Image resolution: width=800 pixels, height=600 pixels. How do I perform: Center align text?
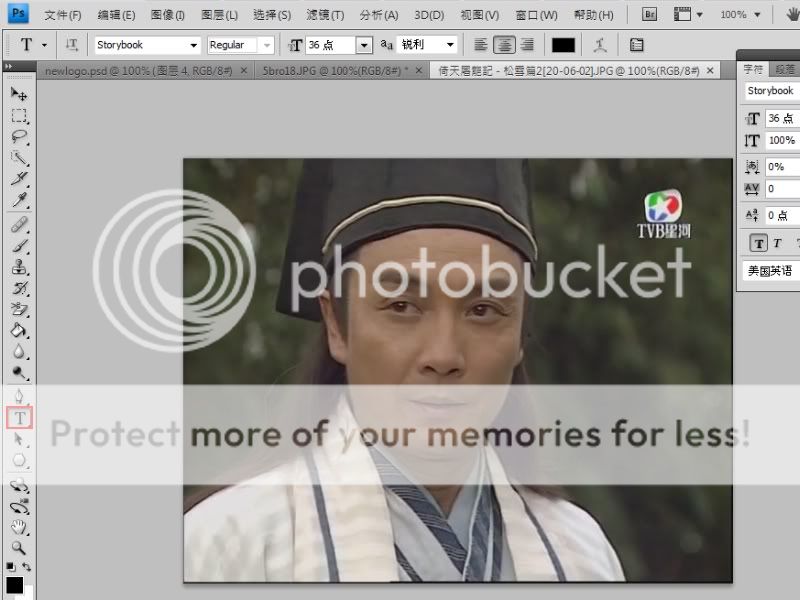pos(504,45)
